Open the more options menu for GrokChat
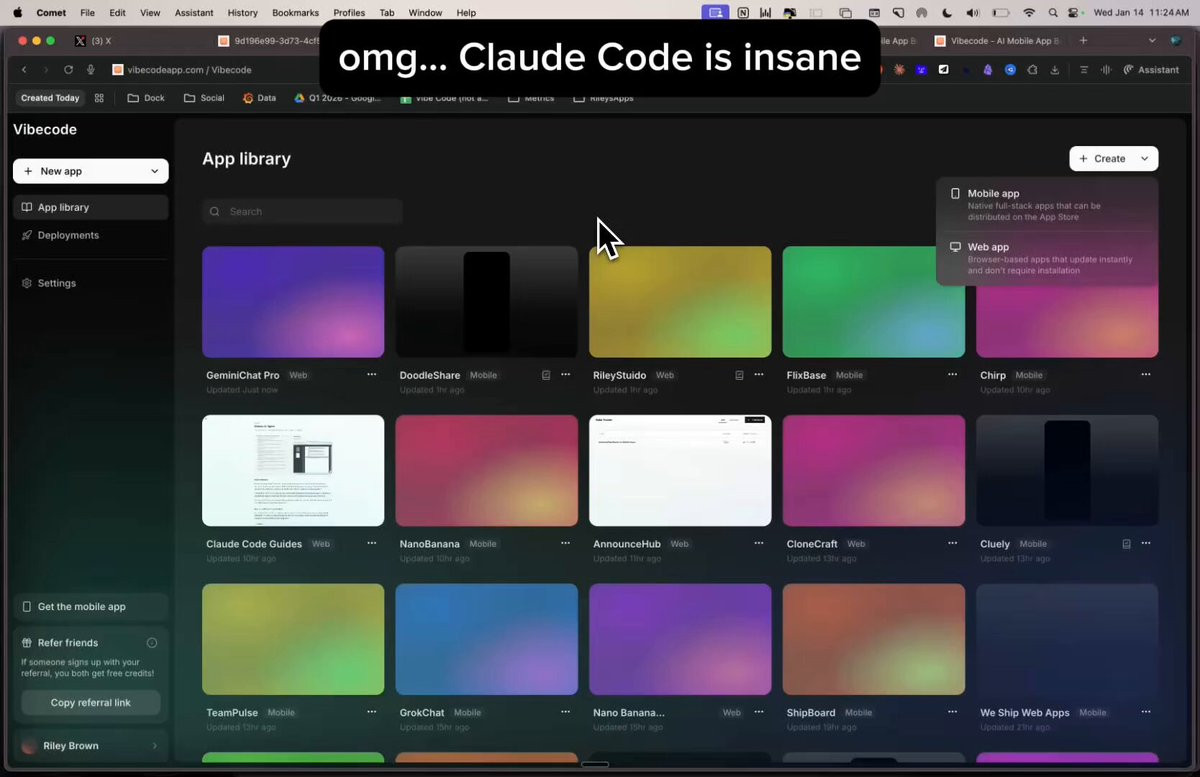 (565, 713)
